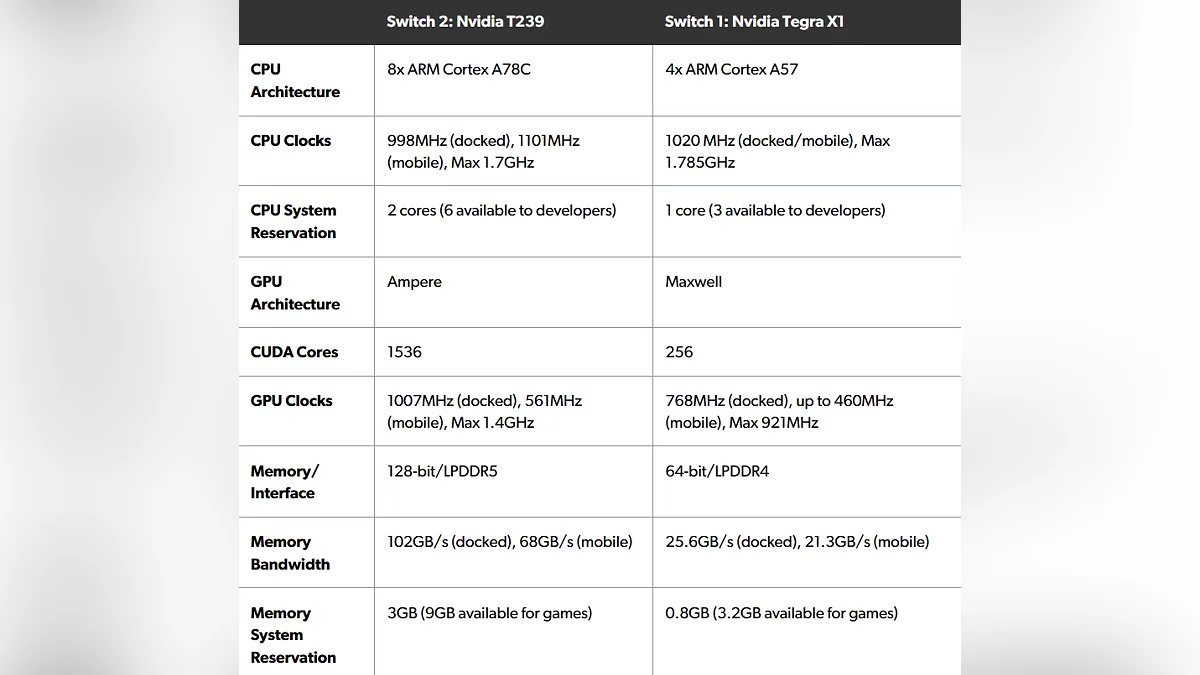Viewport: 1200px width, 675px height.
Task: Click the Switch 1 CPU clocks value starting 1020 MHz
Action: point(777,151)
